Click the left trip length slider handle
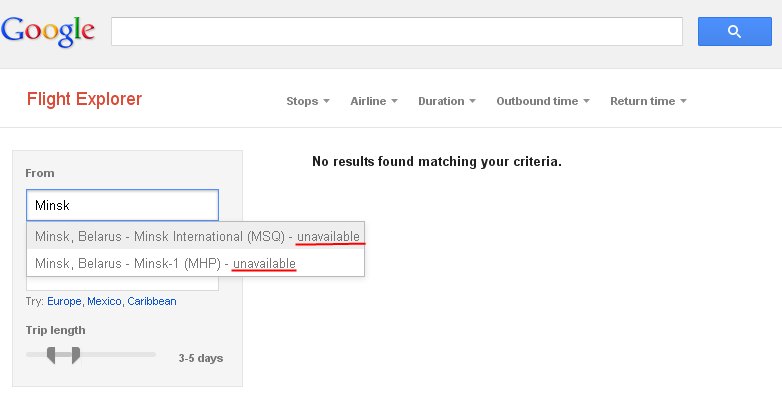Image resolution: width=782 pixels, height=398 pixels. pyautogui.click(x=51, y=355)
